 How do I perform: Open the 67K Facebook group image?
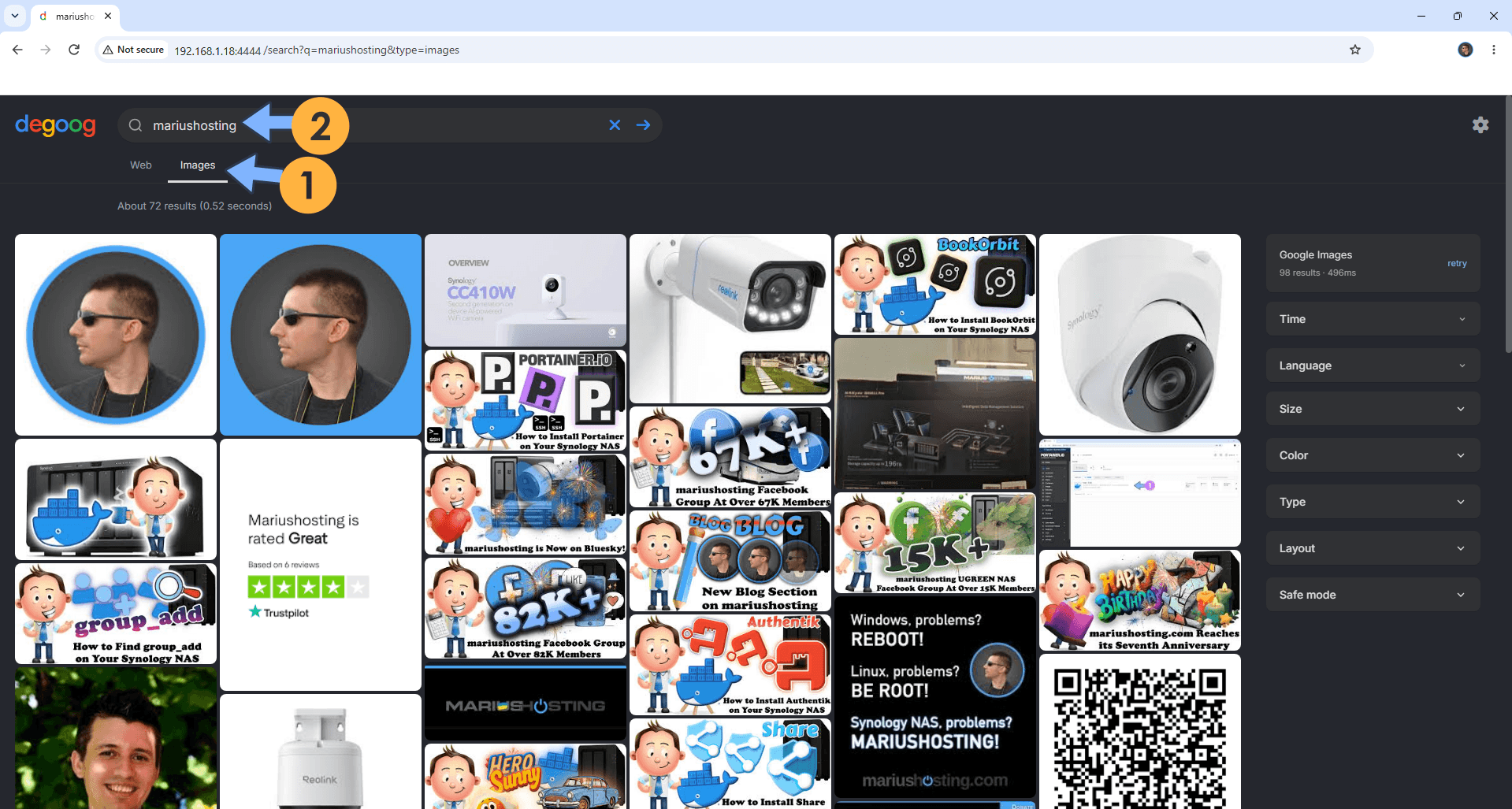click(x=730, y=458)
